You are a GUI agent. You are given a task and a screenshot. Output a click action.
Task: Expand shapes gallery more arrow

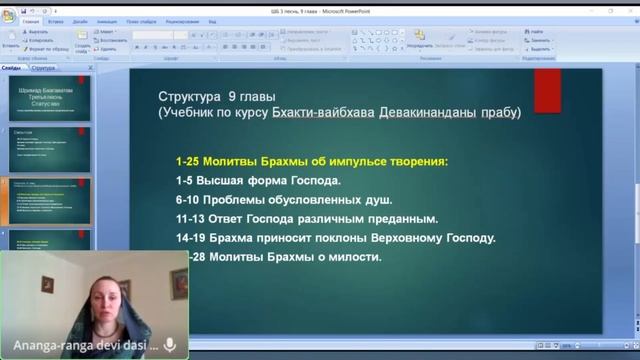point(402,49)
